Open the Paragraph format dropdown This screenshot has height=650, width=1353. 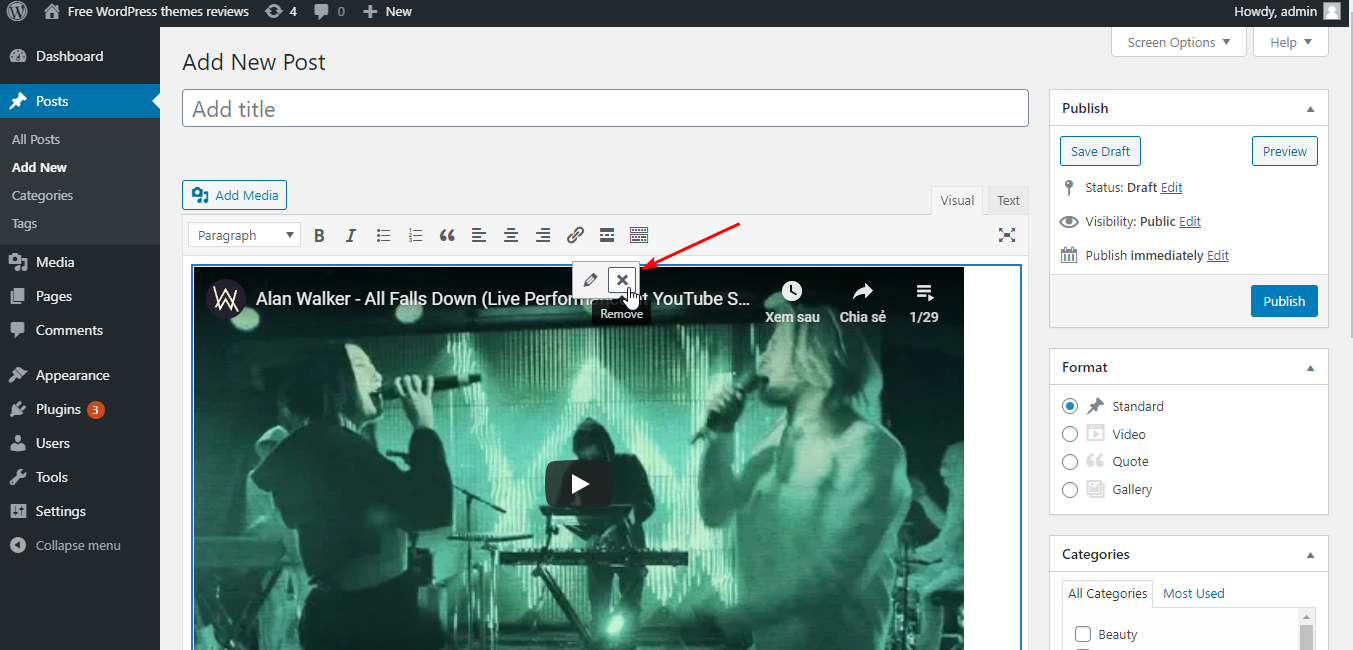tap(244, 236)
